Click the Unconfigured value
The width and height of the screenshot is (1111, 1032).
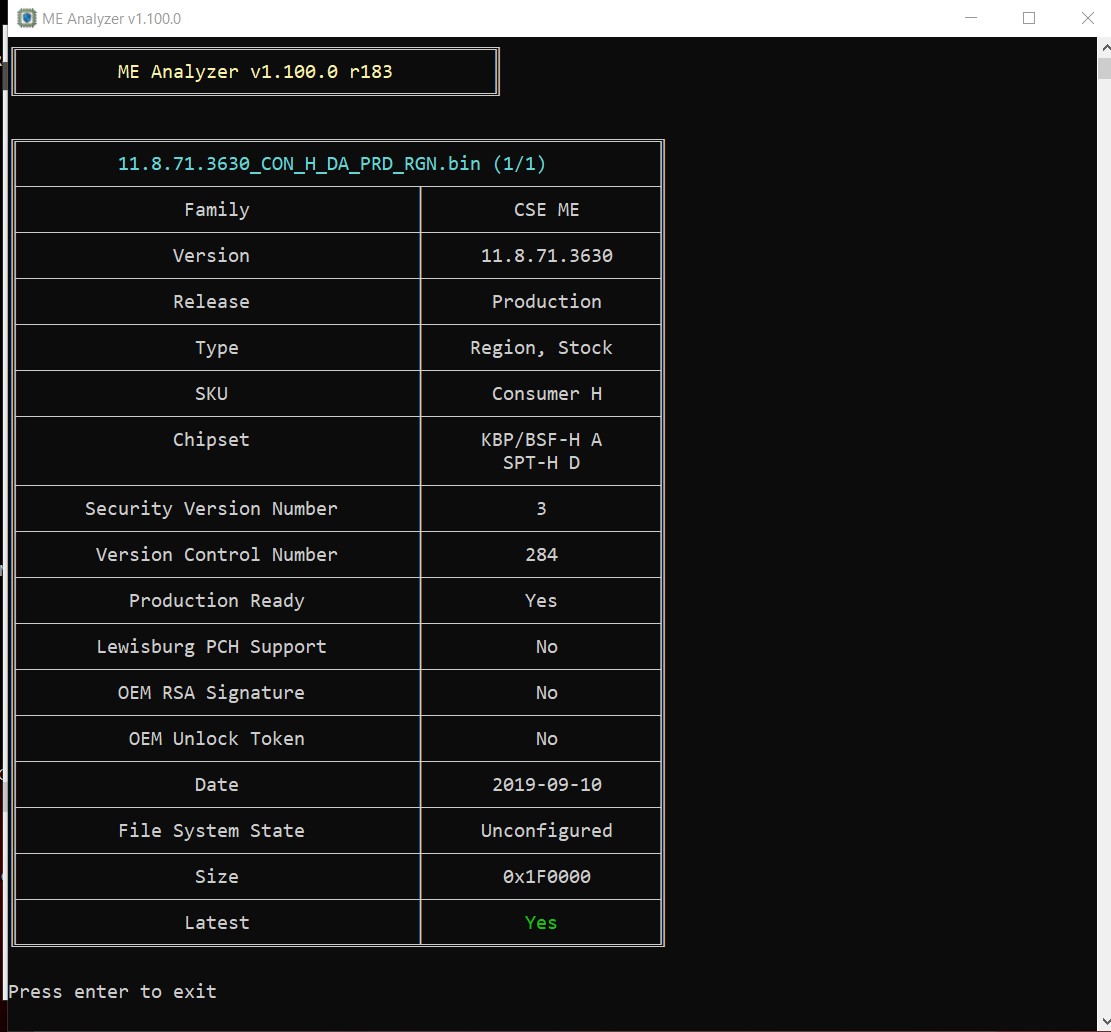tap(546, 831)
